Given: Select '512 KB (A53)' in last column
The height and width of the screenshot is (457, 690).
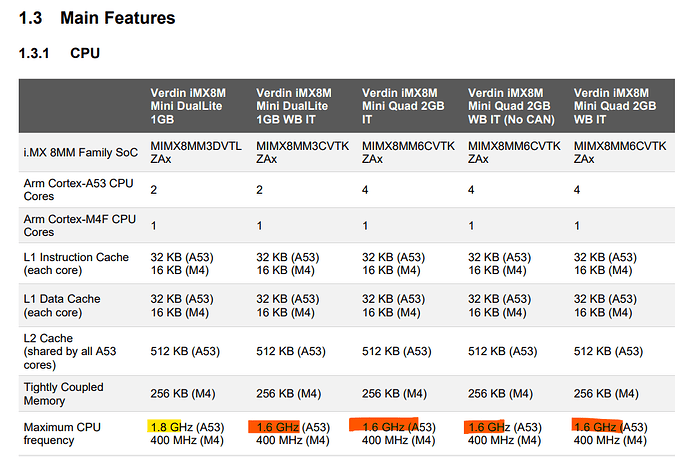Looking at the screenshot, I should 608,351.
